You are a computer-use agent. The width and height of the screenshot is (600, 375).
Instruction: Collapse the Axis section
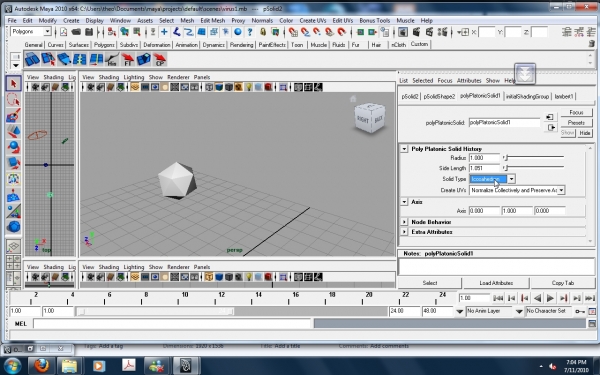404,201
